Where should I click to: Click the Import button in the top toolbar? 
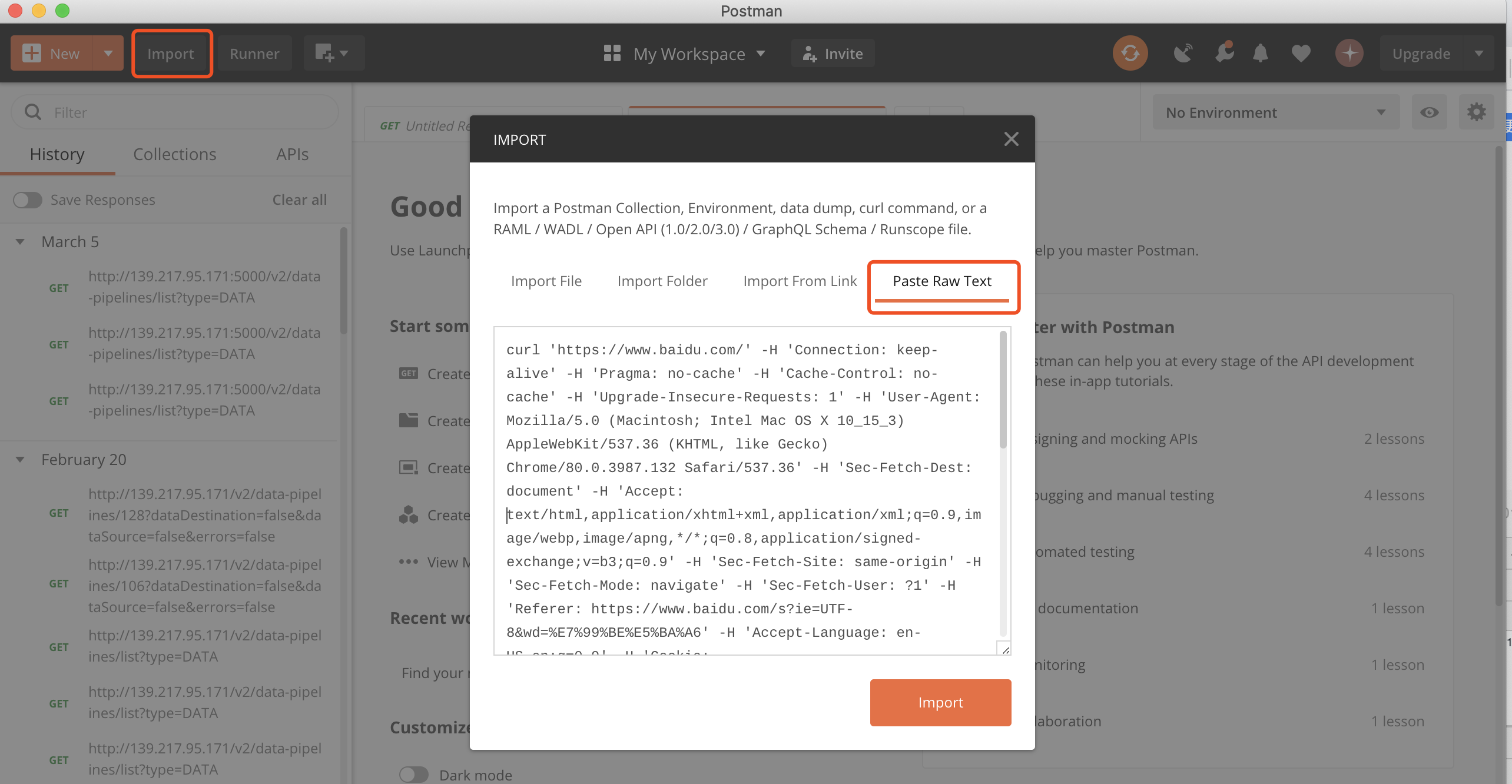pos(171,54)
